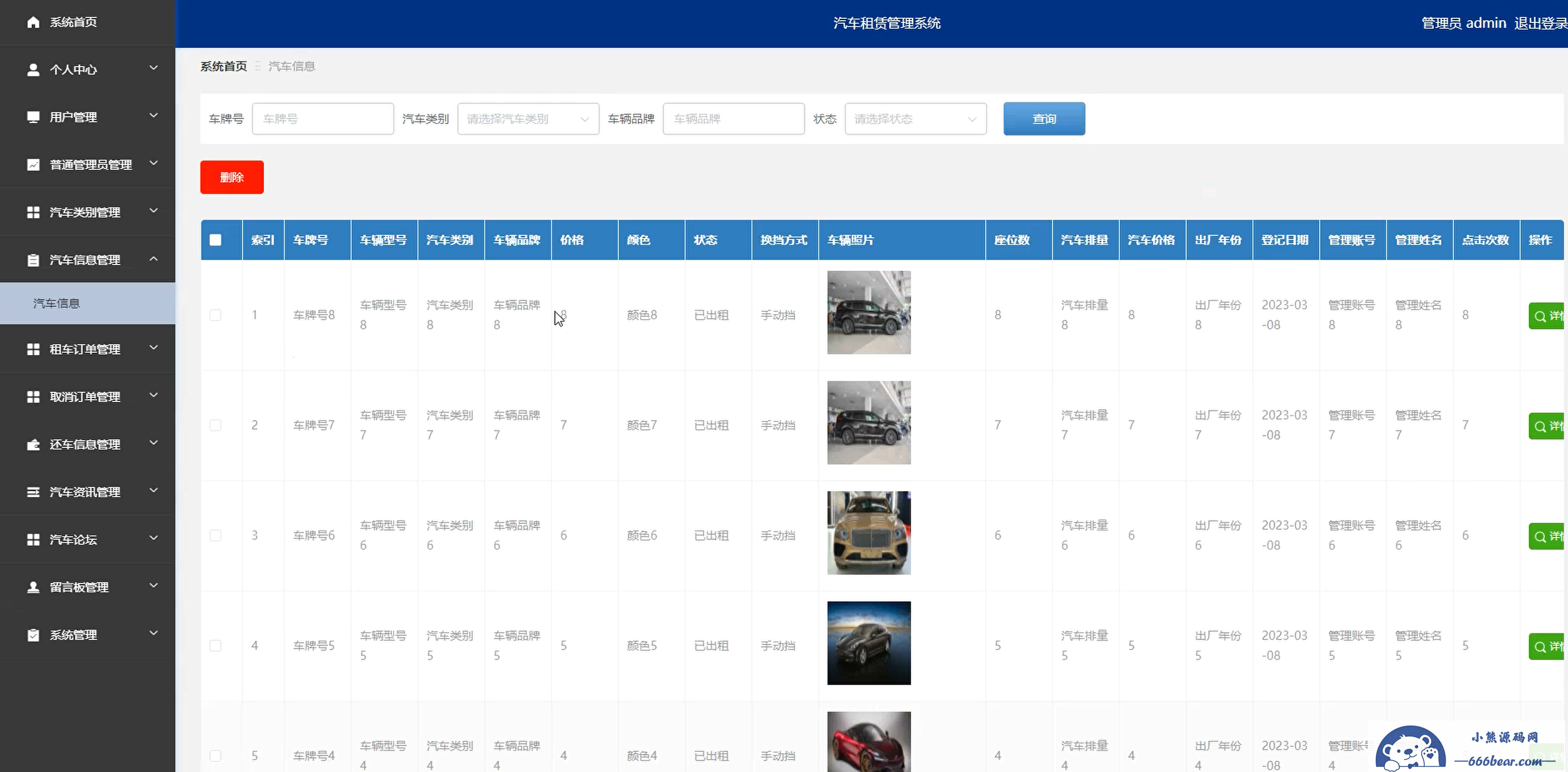Click the wallet icon for 还车信息管理

click(34, 444)
